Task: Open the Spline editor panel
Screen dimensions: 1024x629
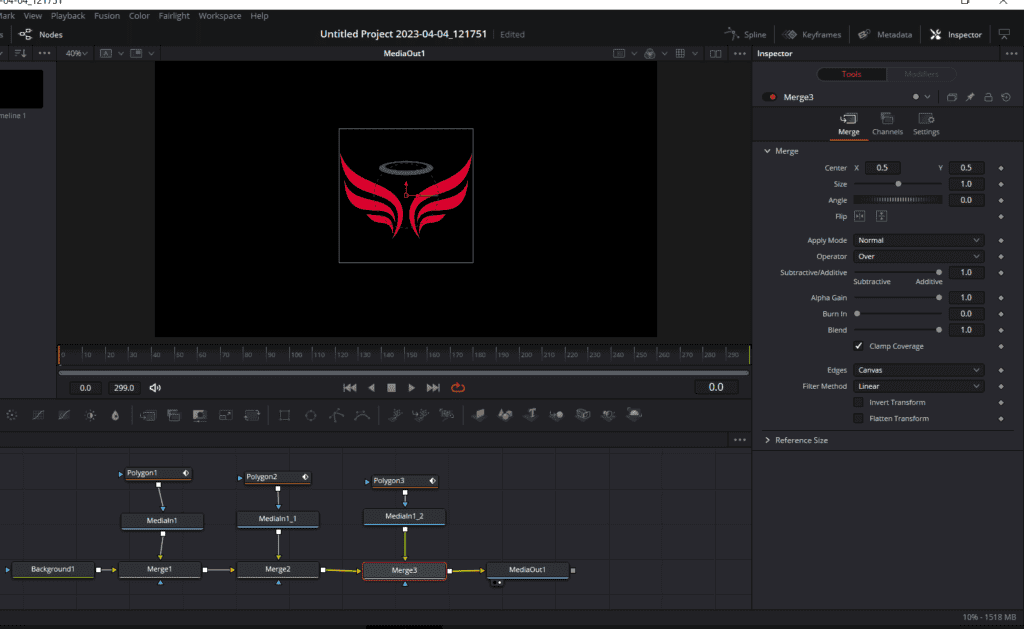Action: (745, 35)
